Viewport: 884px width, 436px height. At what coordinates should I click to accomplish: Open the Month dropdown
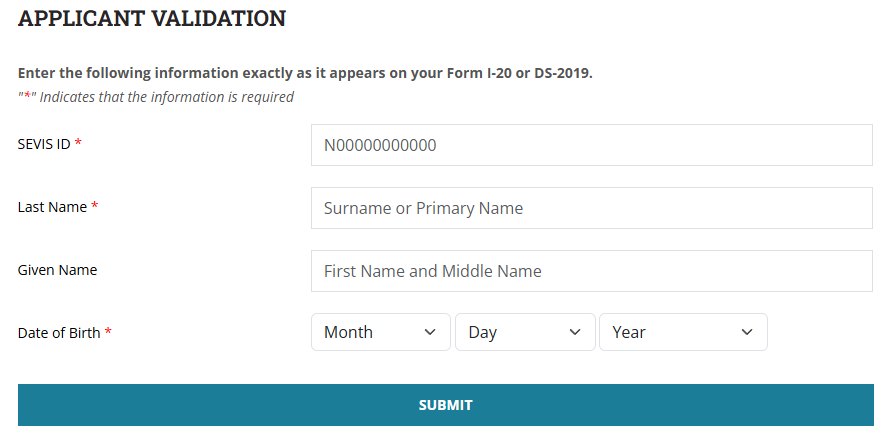380,332
